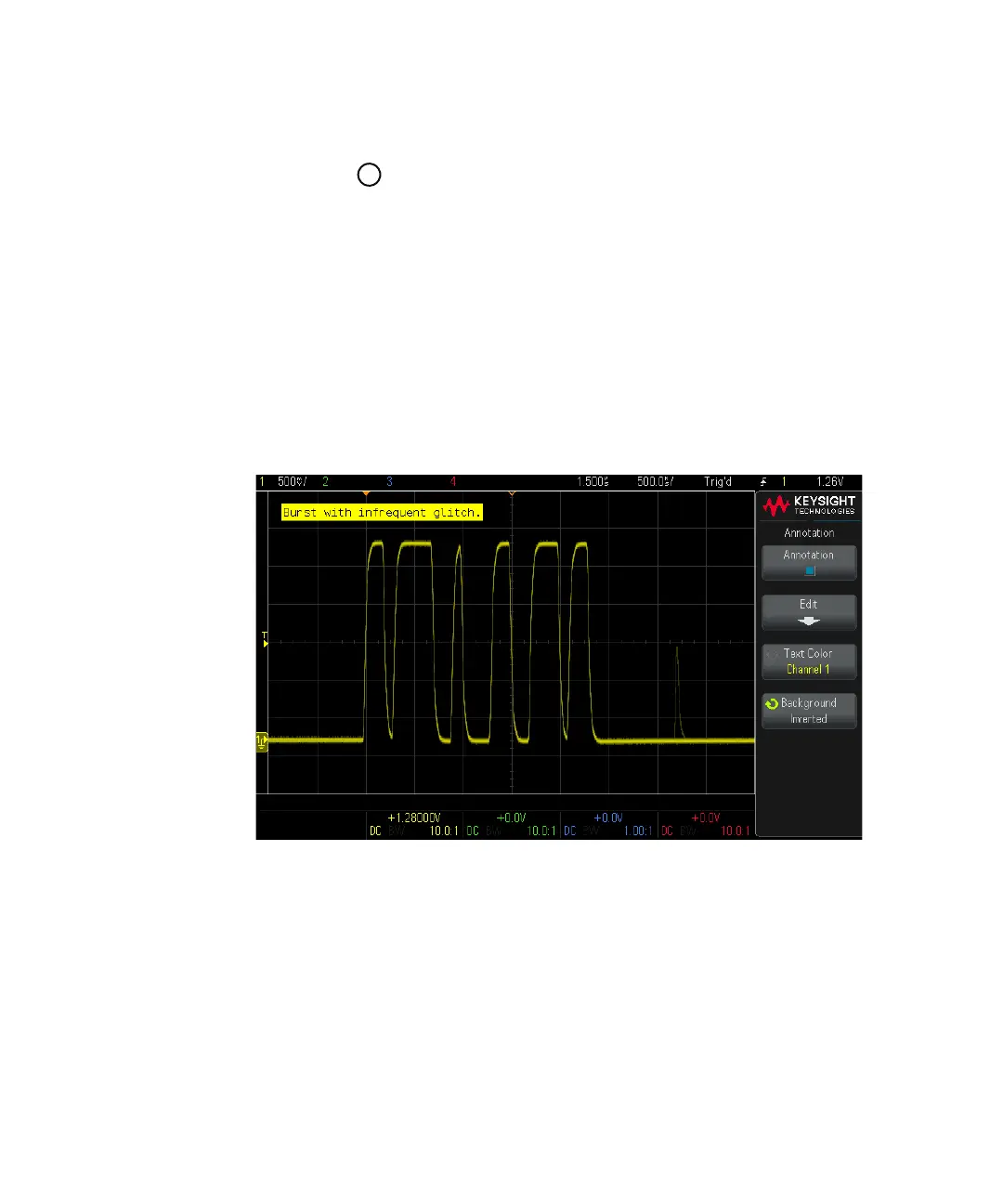Click the orange time reference marker at top center

pos(512,493)
